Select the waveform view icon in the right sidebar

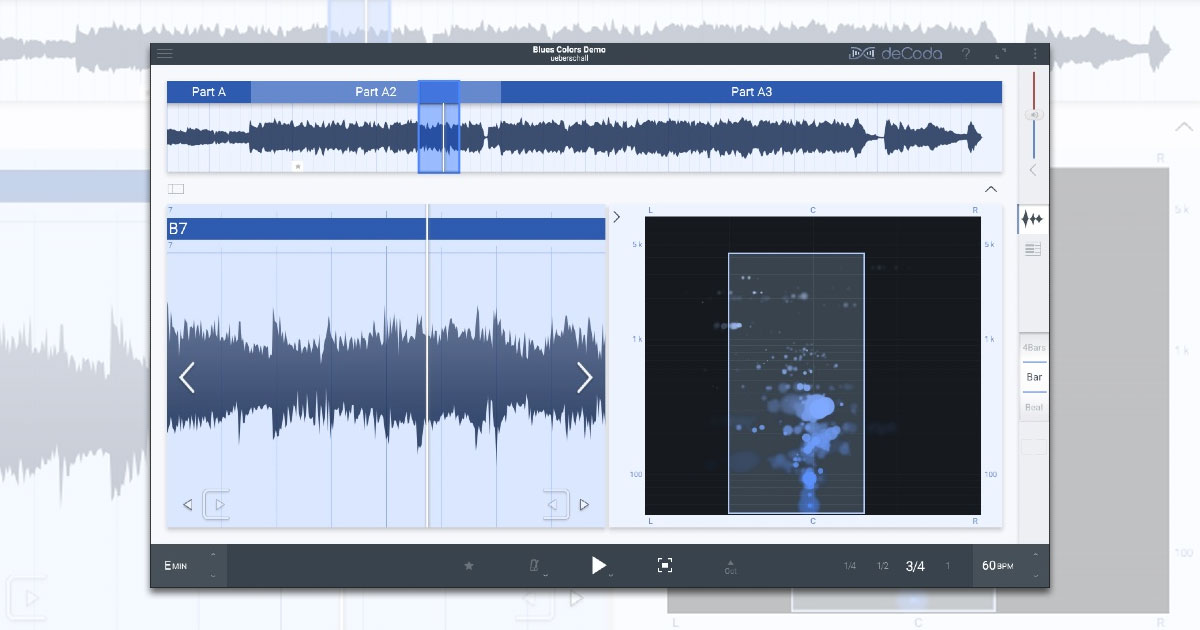1033,219
